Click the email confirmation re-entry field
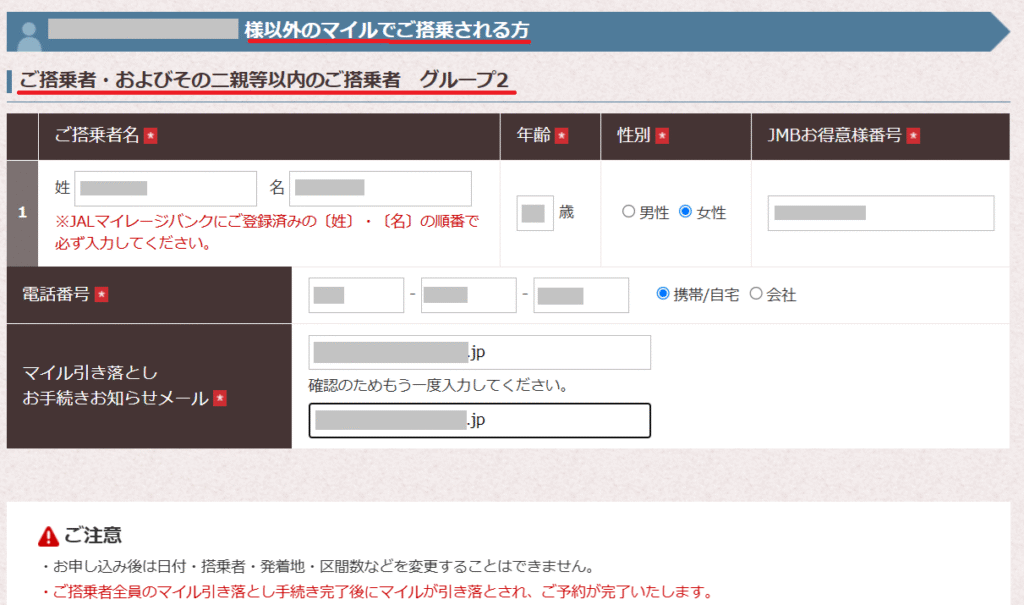This screenshot has height=605, width=1024. point(479,421)
